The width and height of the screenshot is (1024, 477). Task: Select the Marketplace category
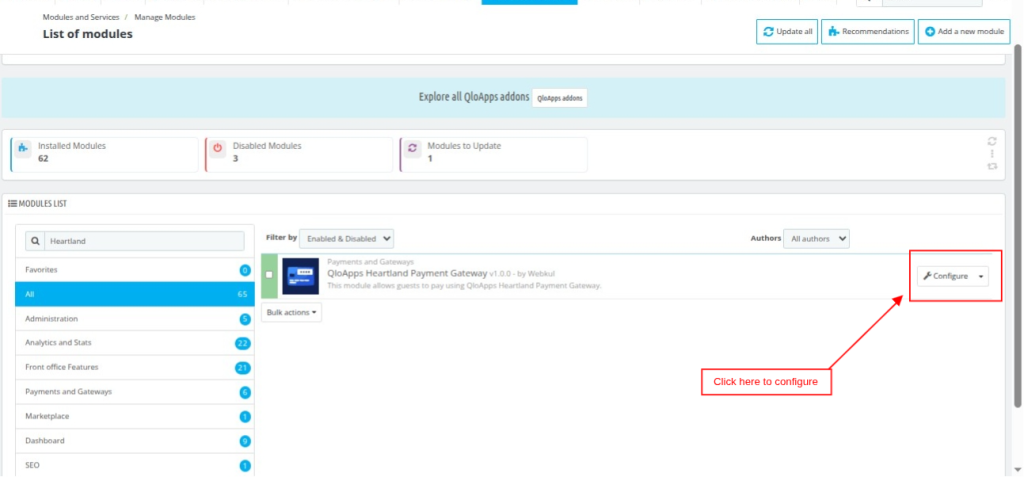click(x=135, y=416)
